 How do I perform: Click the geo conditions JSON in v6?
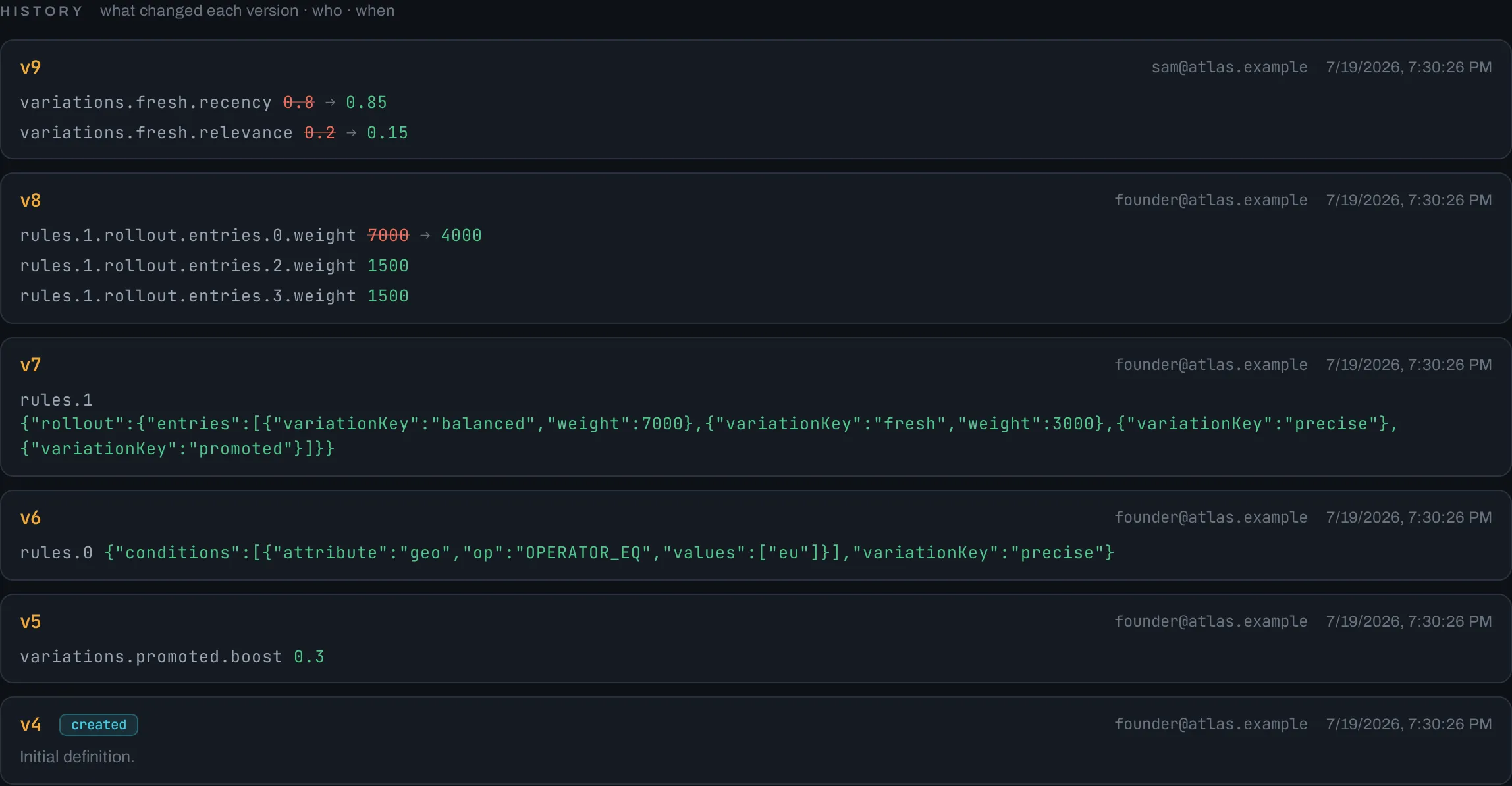(x=609, y=553)
